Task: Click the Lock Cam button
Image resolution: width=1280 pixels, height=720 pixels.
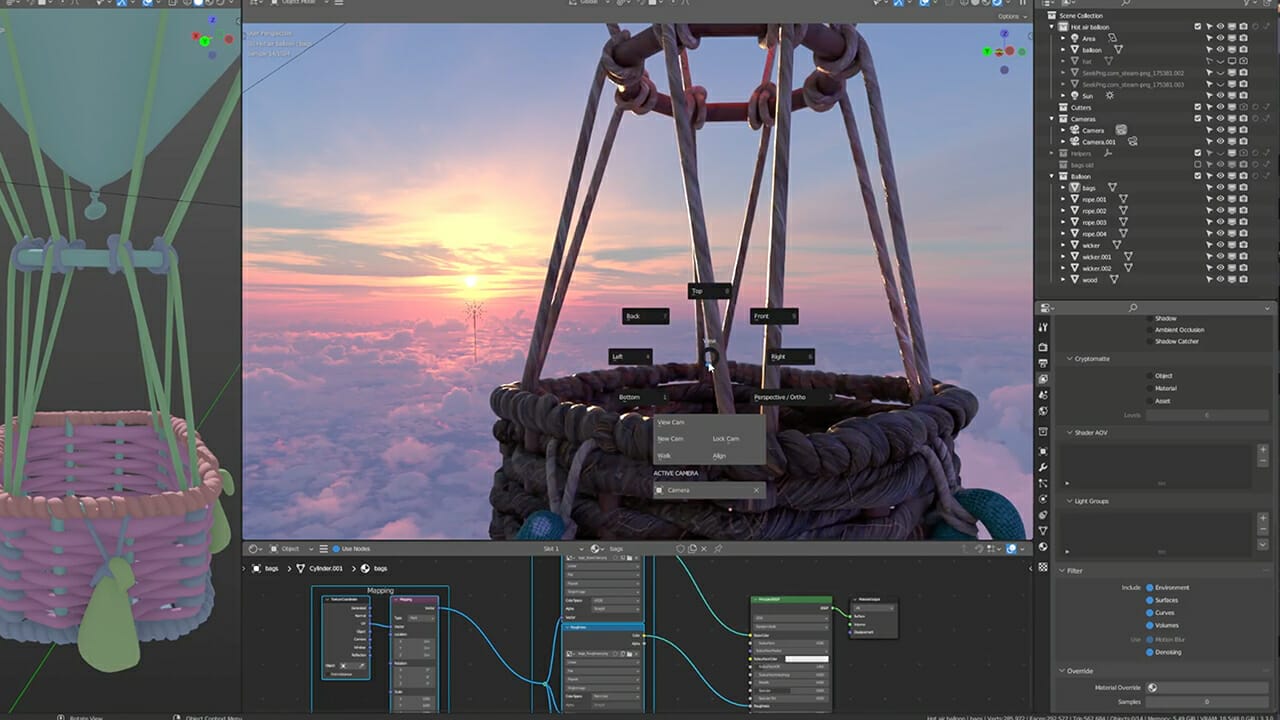Action: 726,439
